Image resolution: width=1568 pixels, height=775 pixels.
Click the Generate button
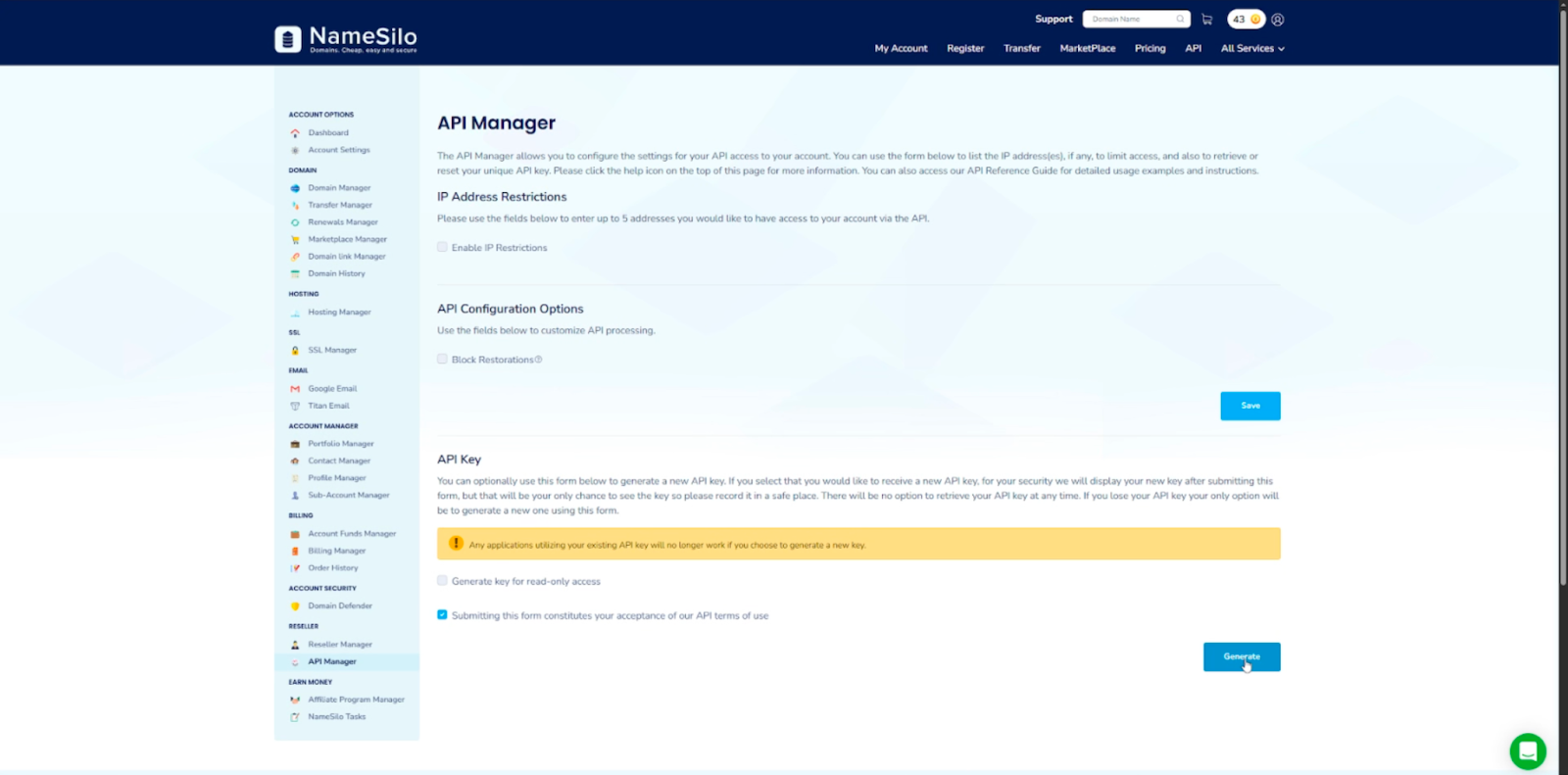pyautogui.click(x=1242, y=657)
